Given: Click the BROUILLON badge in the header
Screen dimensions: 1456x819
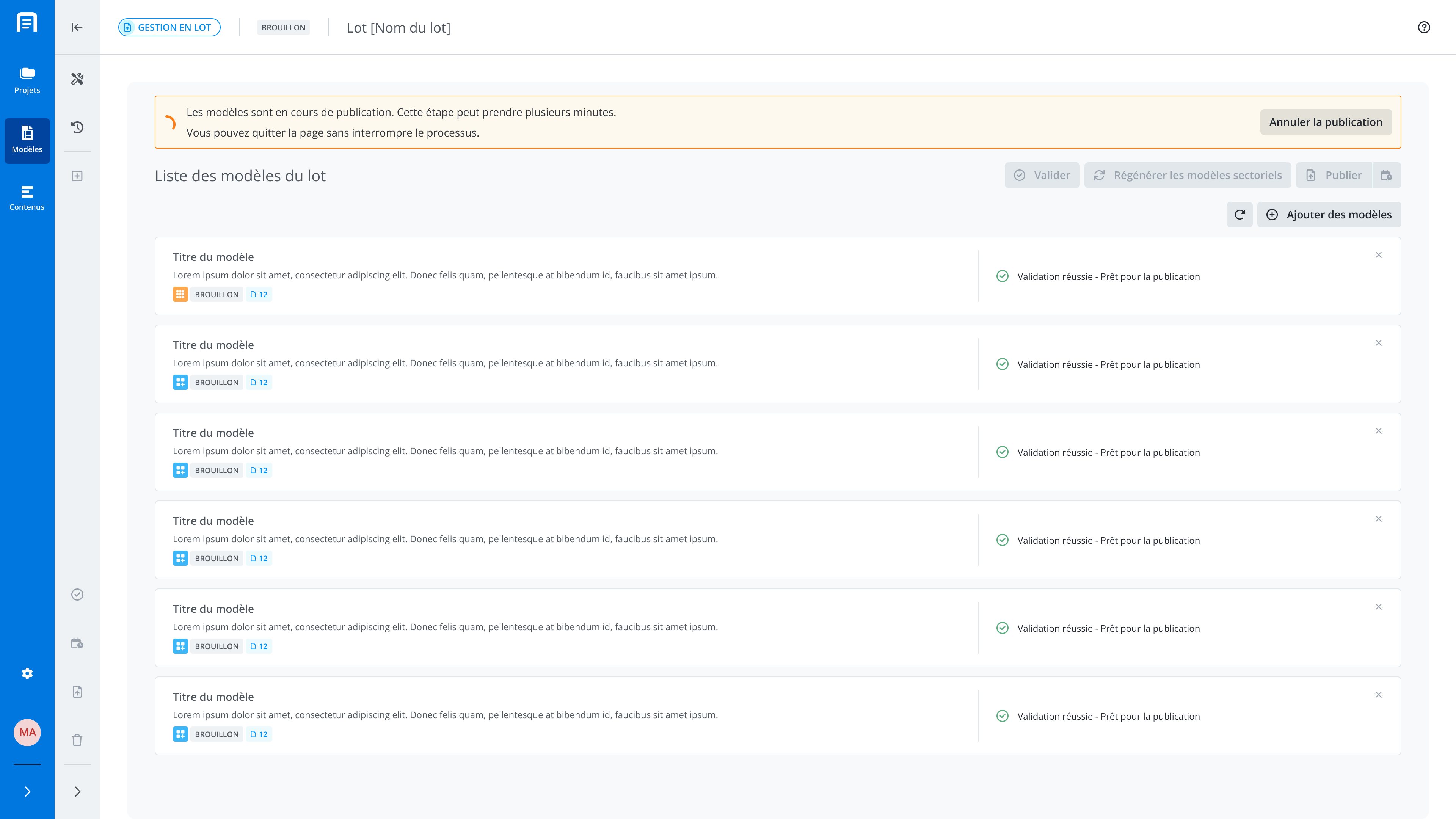Looking at the screenshot, I should 283,27.
